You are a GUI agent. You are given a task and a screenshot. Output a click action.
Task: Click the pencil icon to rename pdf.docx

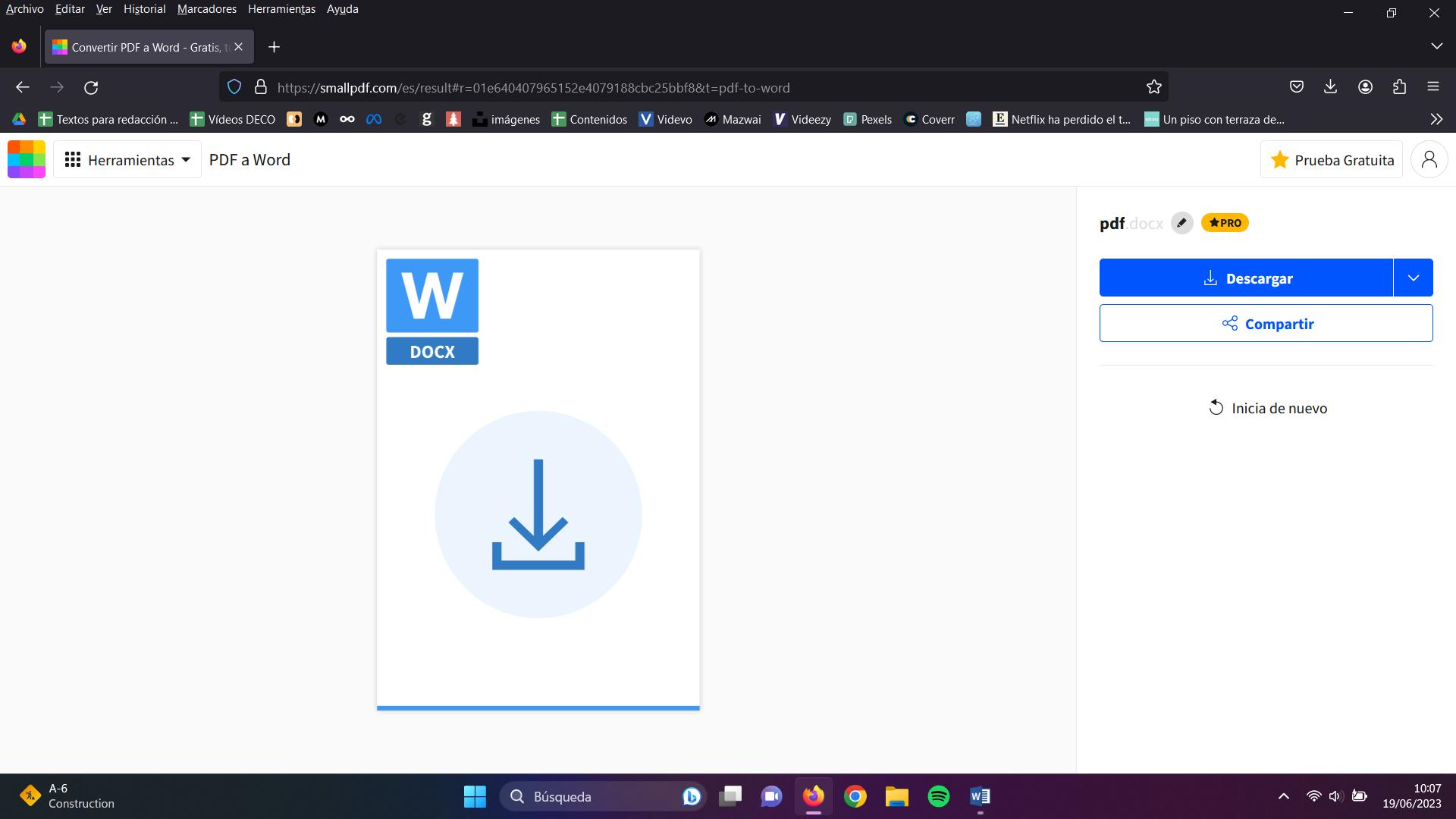[1181, 222]
